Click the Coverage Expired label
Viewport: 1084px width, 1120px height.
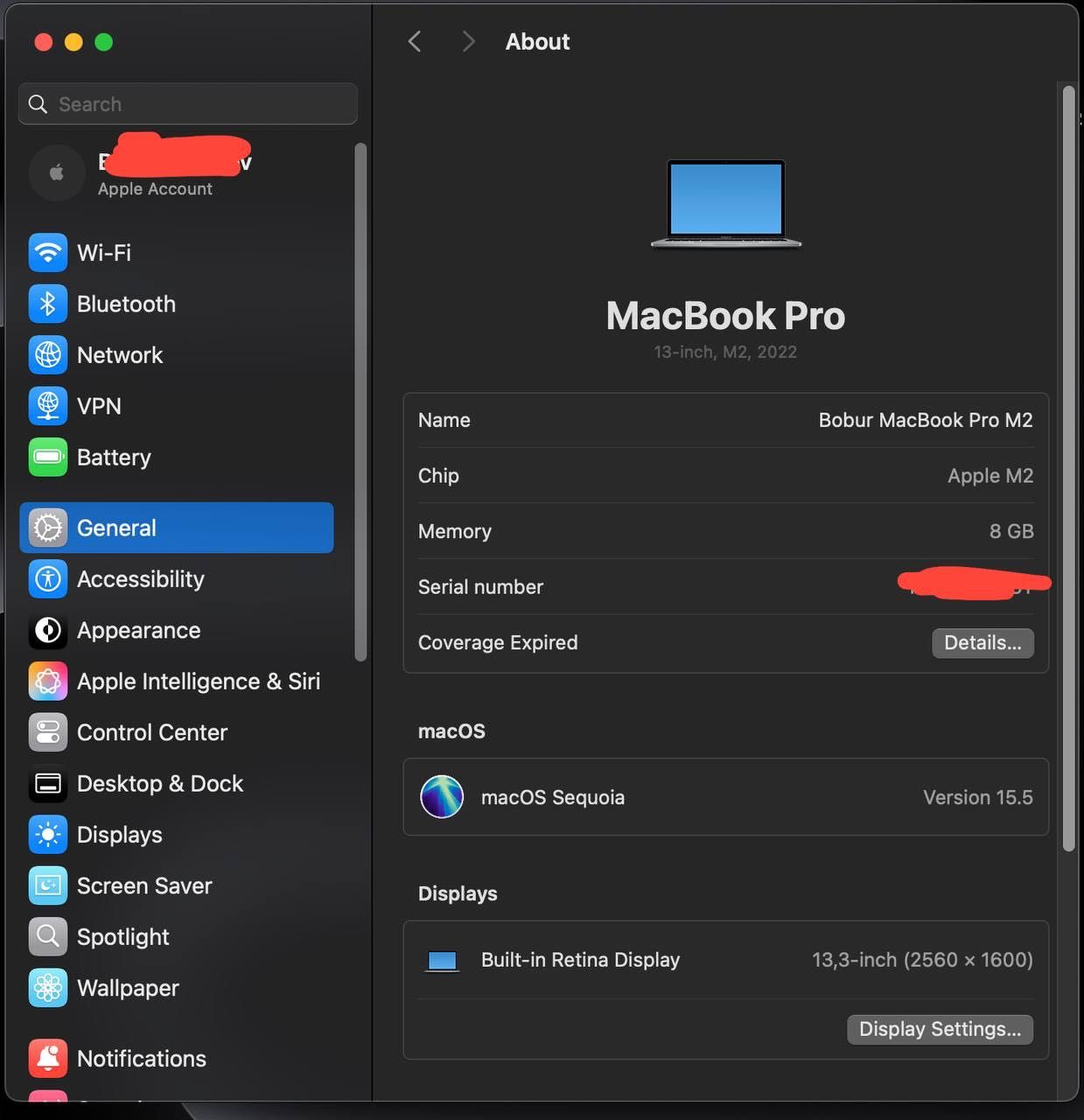coord(498,643)
